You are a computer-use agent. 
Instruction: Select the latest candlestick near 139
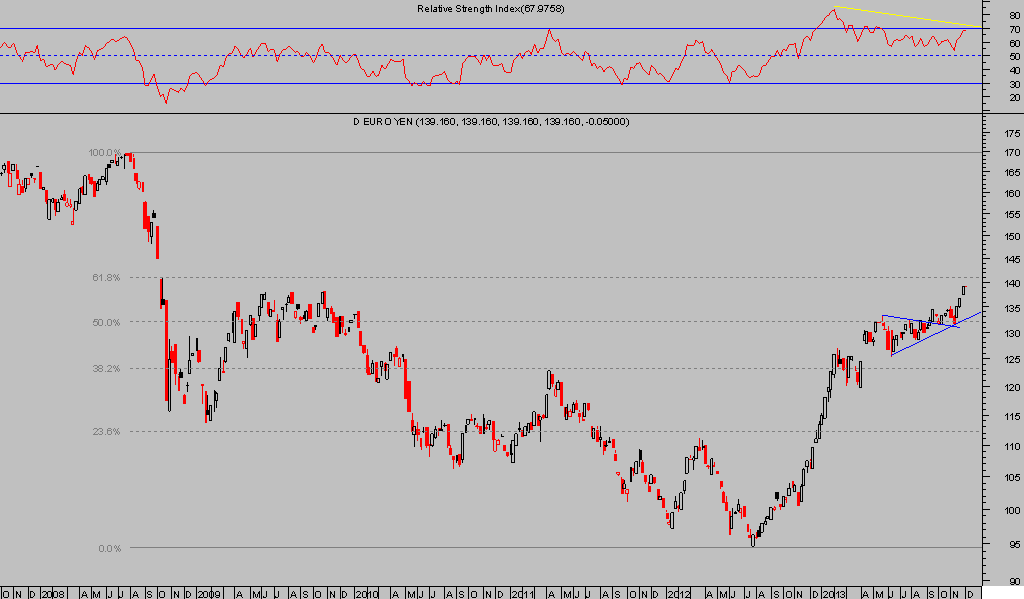coord(964,290)
